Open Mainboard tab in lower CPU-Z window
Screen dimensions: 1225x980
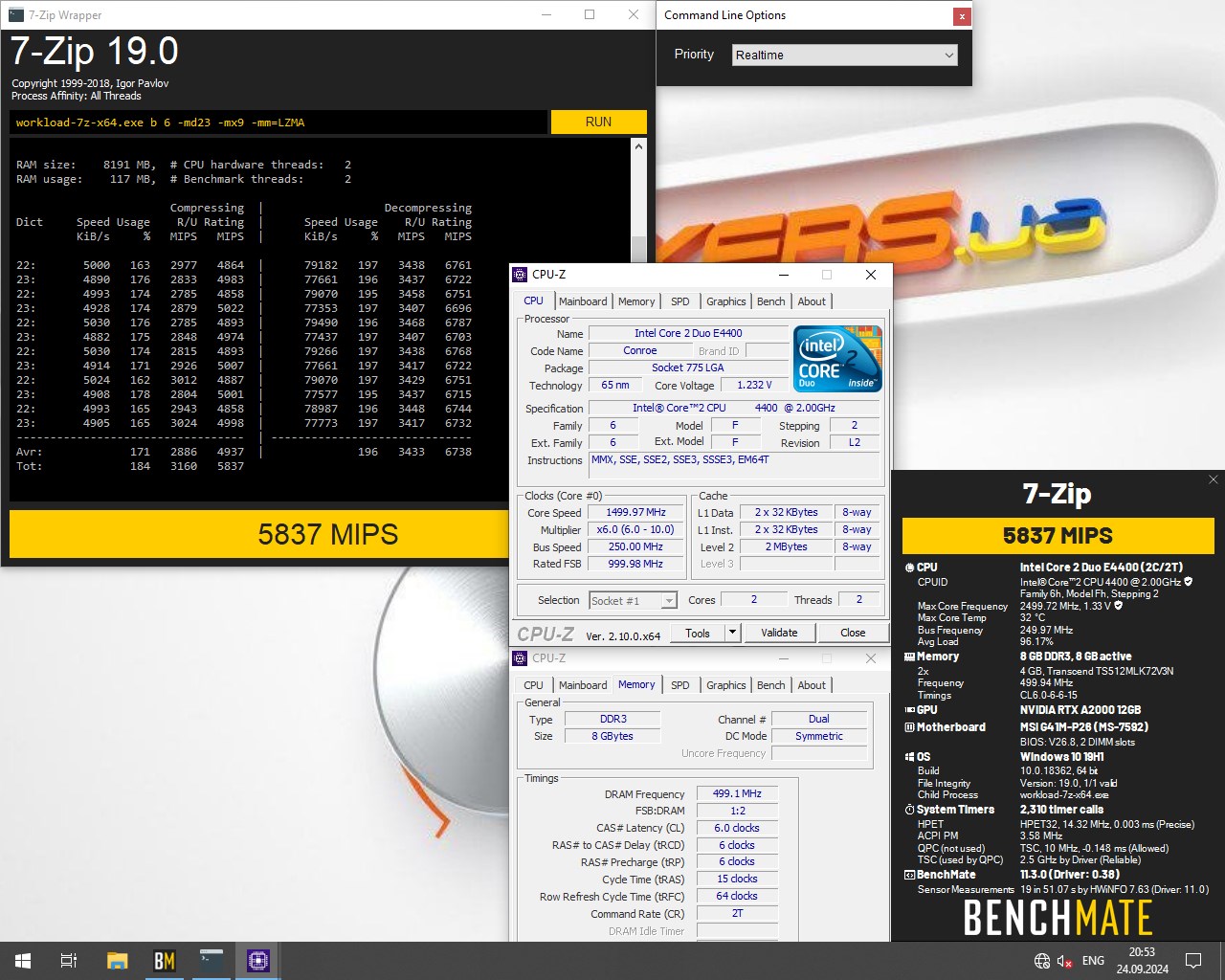[x=583, y=685]
